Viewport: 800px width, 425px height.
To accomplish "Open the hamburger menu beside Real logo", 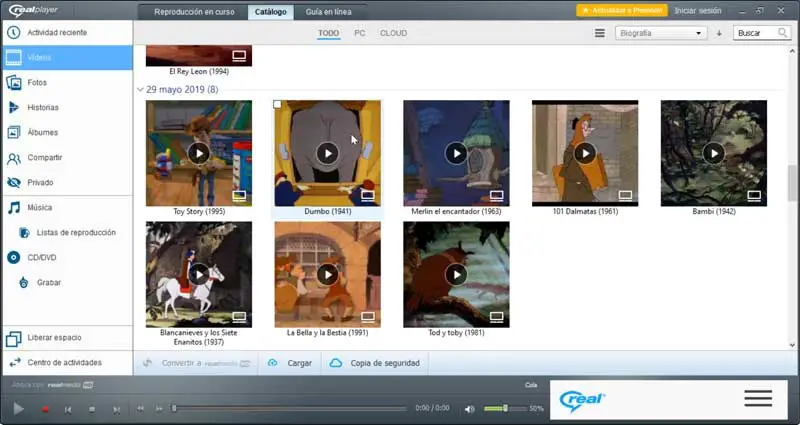I will click(x=758, y=398).
